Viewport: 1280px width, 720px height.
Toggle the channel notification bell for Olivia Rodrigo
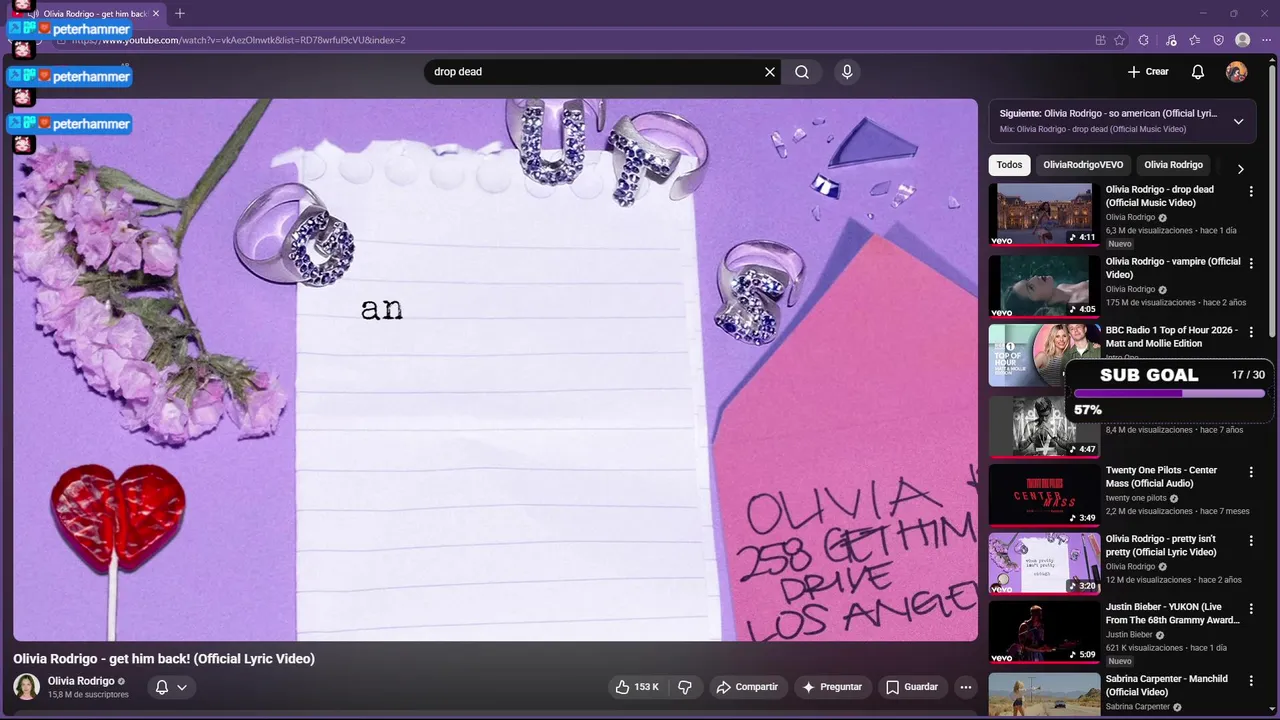(162, 687)
